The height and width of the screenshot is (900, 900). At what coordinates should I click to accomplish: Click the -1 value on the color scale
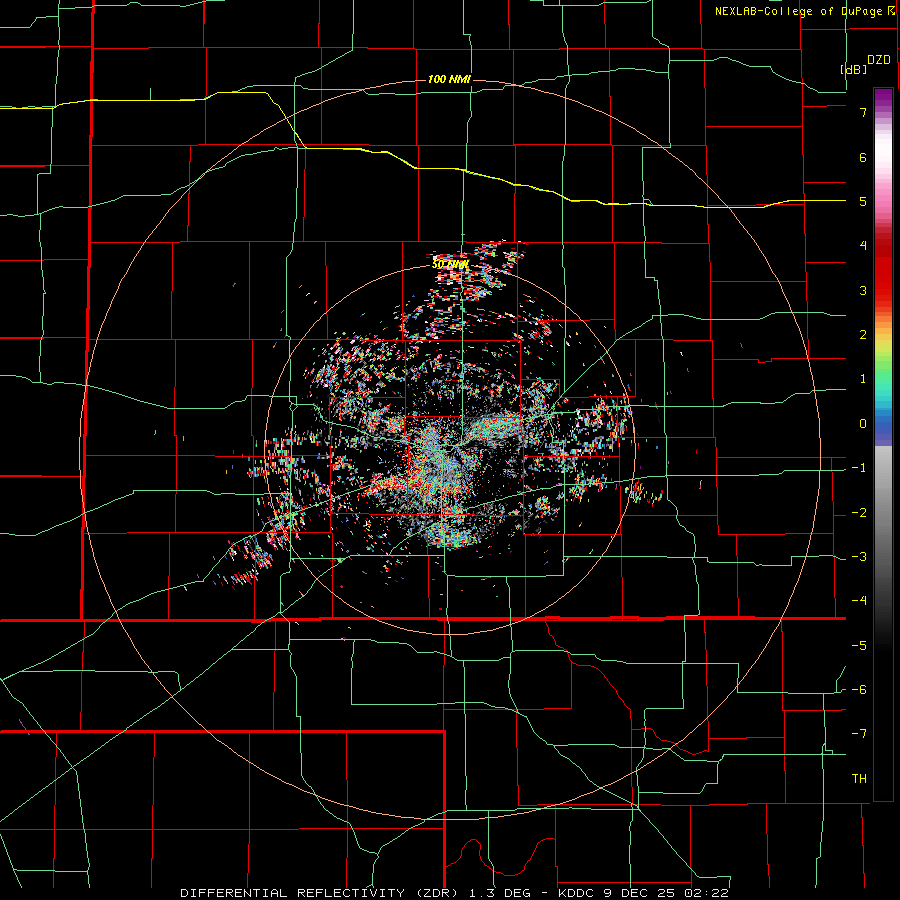tap(859, 468)
